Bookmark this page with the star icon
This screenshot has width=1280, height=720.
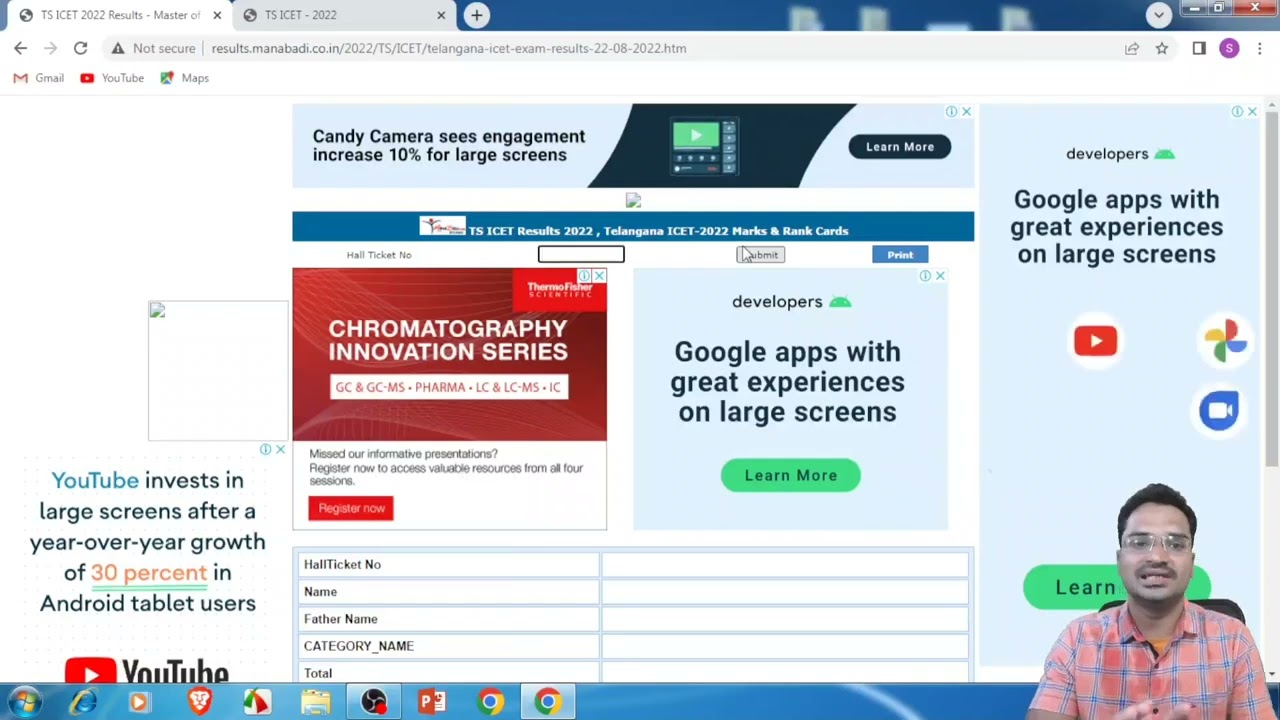pos(1162,48)
